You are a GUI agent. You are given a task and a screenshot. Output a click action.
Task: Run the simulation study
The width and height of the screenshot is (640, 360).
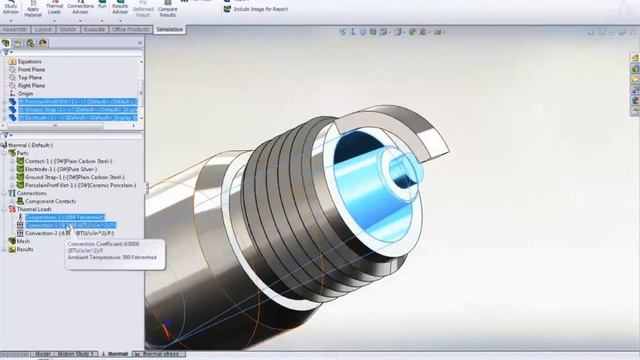[102, 5]
